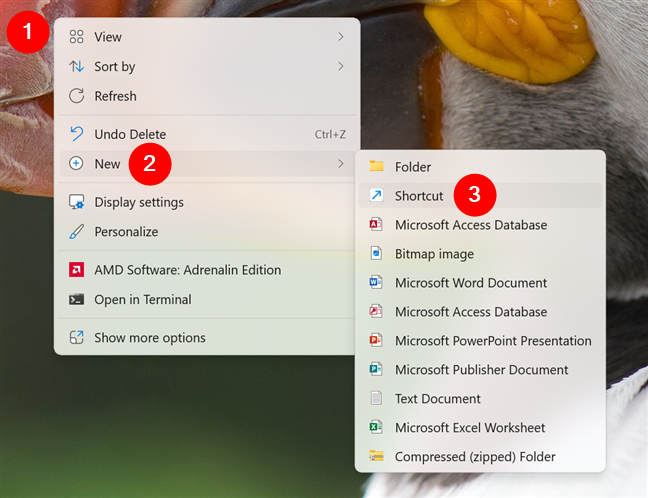Select Microsoft Access Database above Bitmap image
Viewport: 648px width, 498px height.
point(480,224)
